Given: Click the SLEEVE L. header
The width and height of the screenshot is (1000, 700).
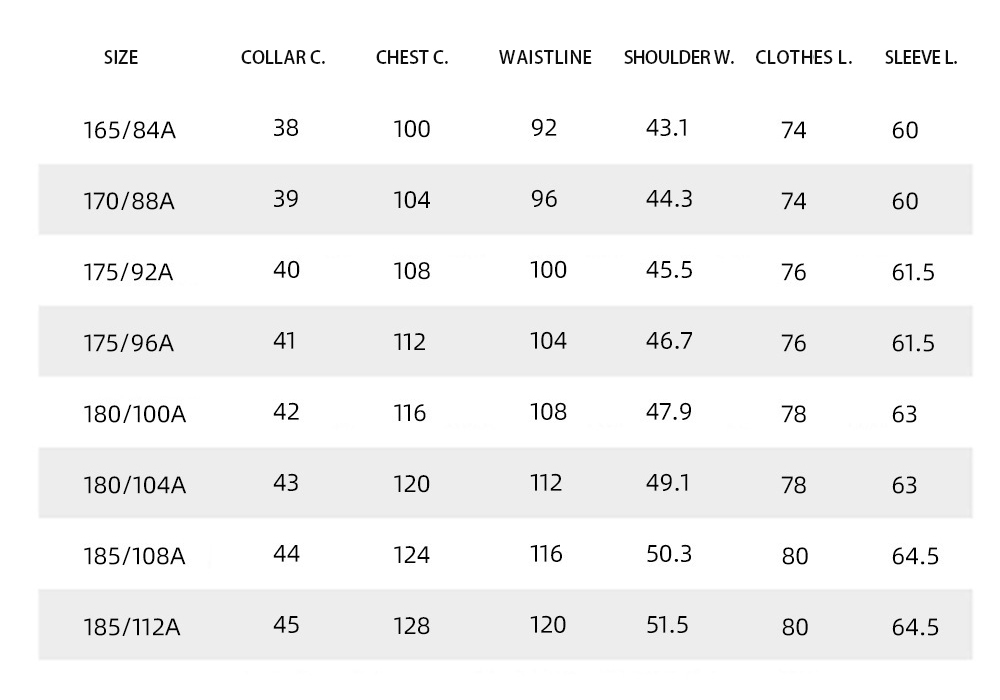Looking at the screenshot, I should coord(921,57).
